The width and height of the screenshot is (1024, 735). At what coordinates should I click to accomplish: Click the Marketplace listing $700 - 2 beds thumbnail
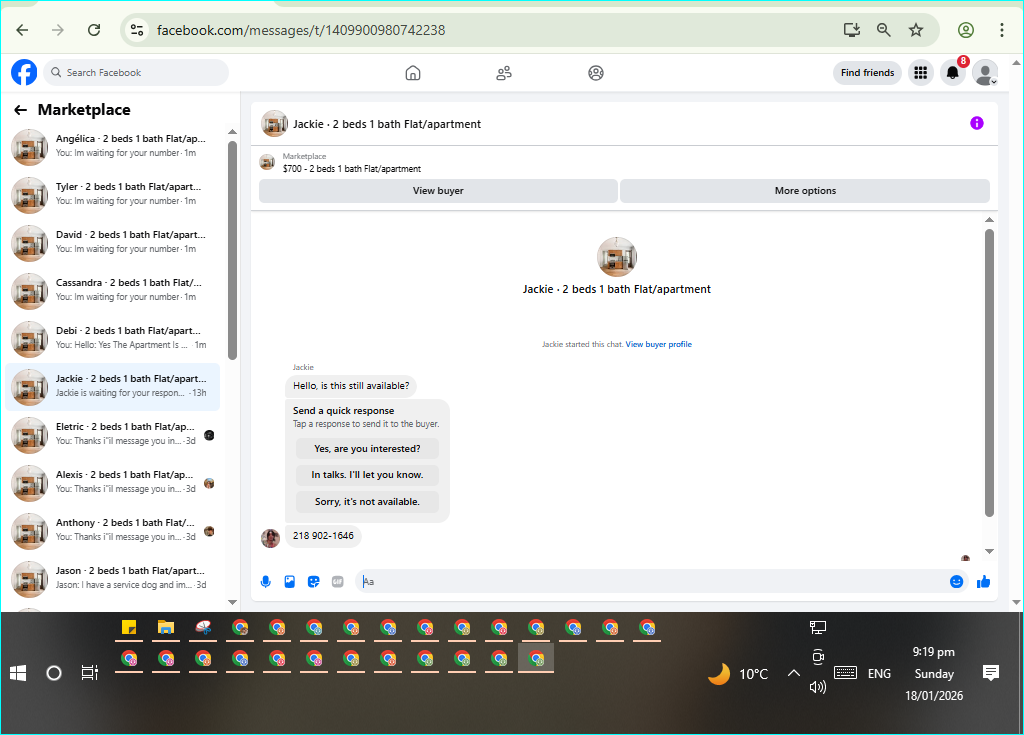coord(267,162)
